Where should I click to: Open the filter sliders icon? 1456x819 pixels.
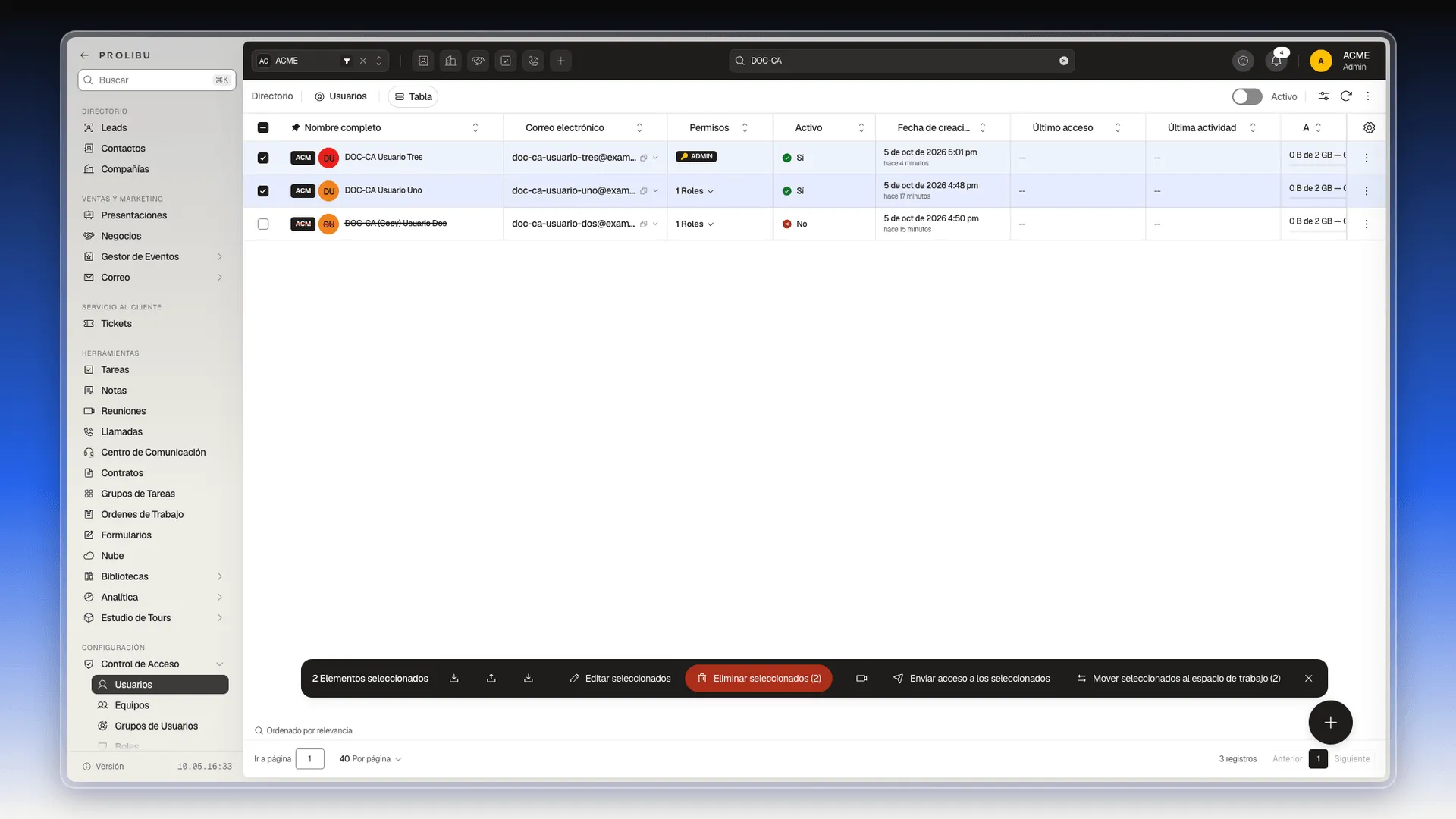(1323, 96)
